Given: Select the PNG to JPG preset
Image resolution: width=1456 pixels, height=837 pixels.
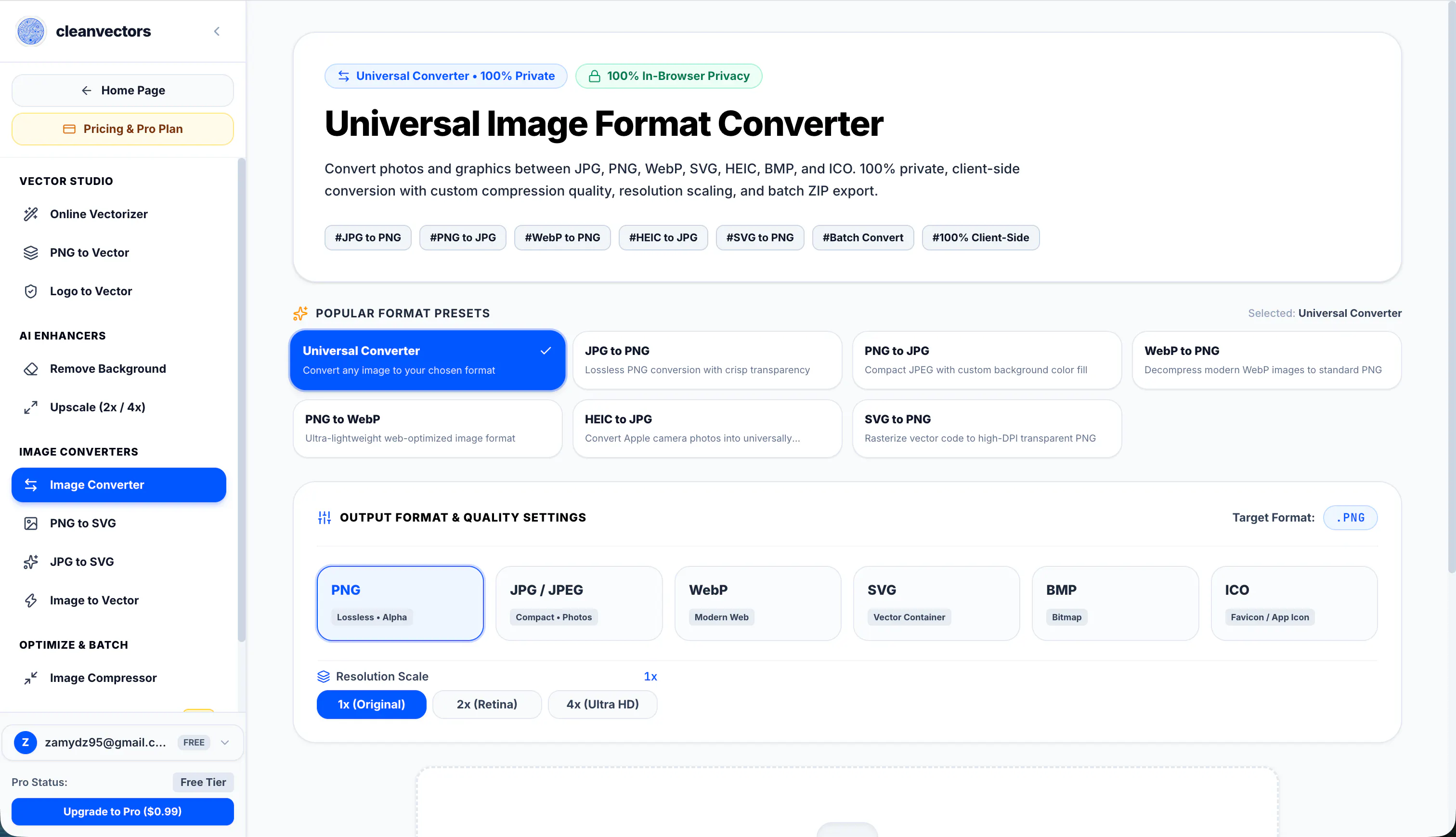Looking at the screenshot, I should point(987,360).
